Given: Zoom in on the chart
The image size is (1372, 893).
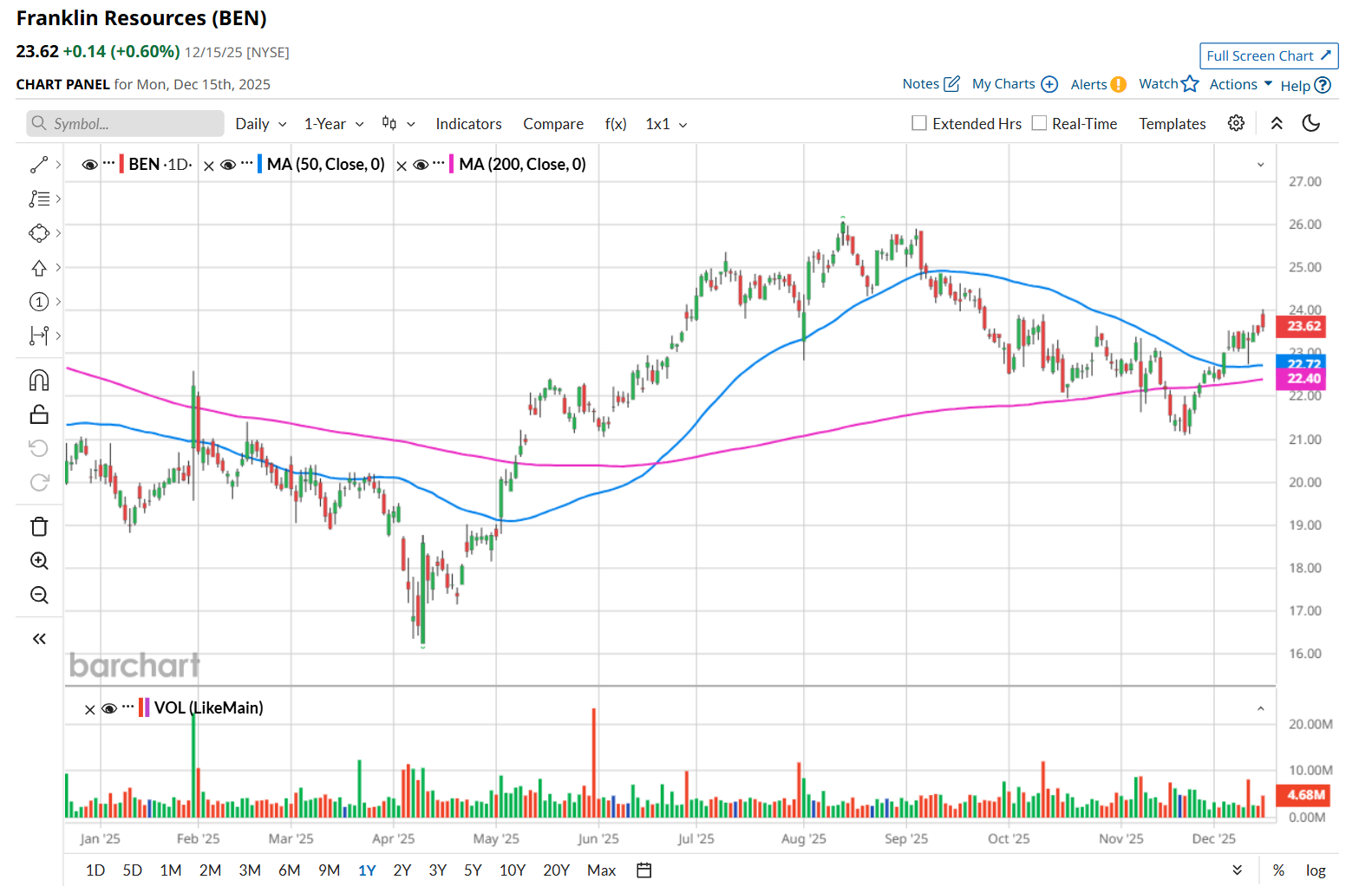Looking at the screenshot, I should pos(39,561).
